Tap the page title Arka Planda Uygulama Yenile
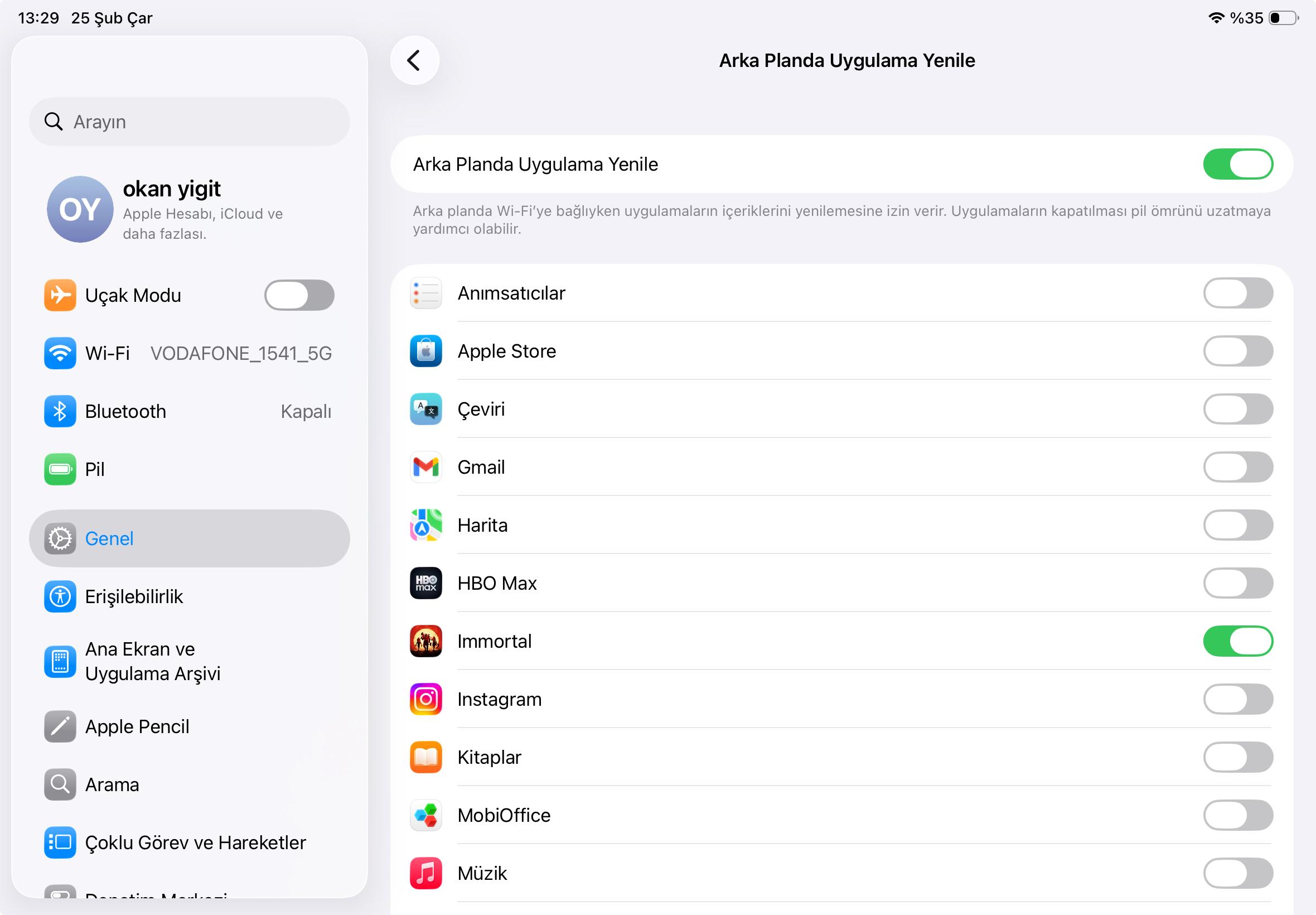The height and width of the screenshot is (915, 1316). pyautogui.click(x=847, y=60)
